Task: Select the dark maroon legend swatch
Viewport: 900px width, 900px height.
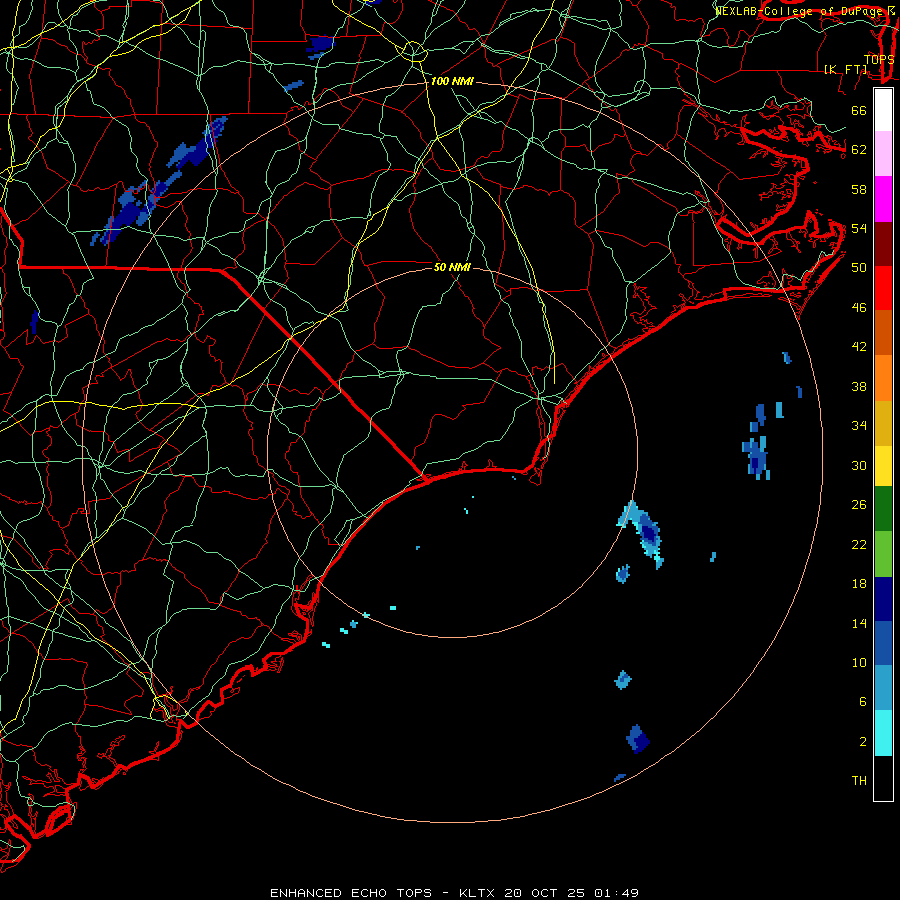Action: [883, 243]
